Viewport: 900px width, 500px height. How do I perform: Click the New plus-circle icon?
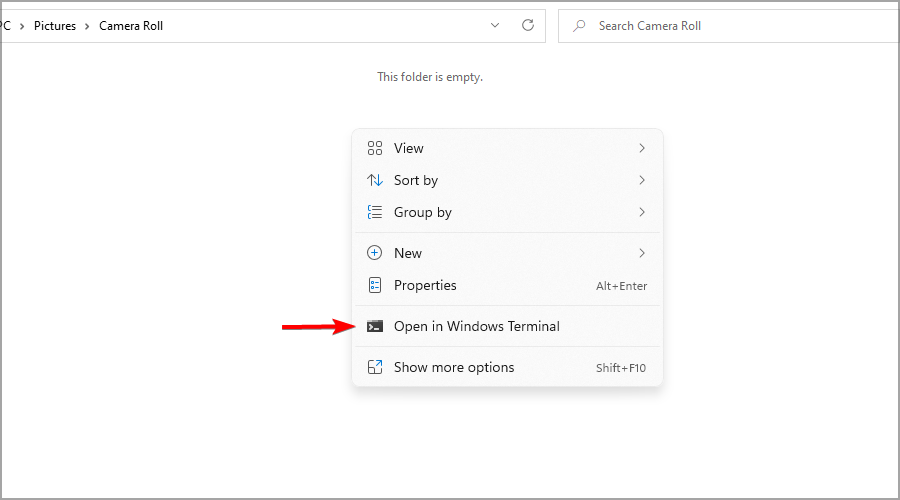coord(375,253)
